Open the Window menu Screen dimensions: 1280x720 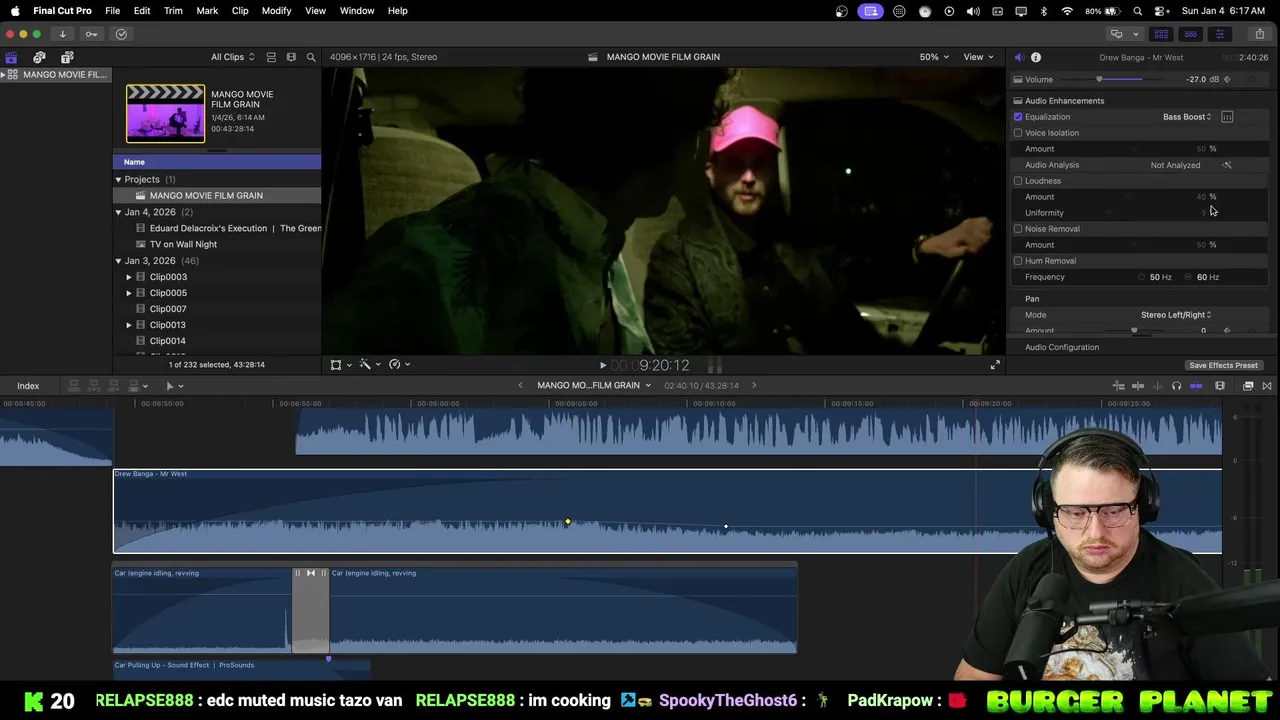coord(357,11)
